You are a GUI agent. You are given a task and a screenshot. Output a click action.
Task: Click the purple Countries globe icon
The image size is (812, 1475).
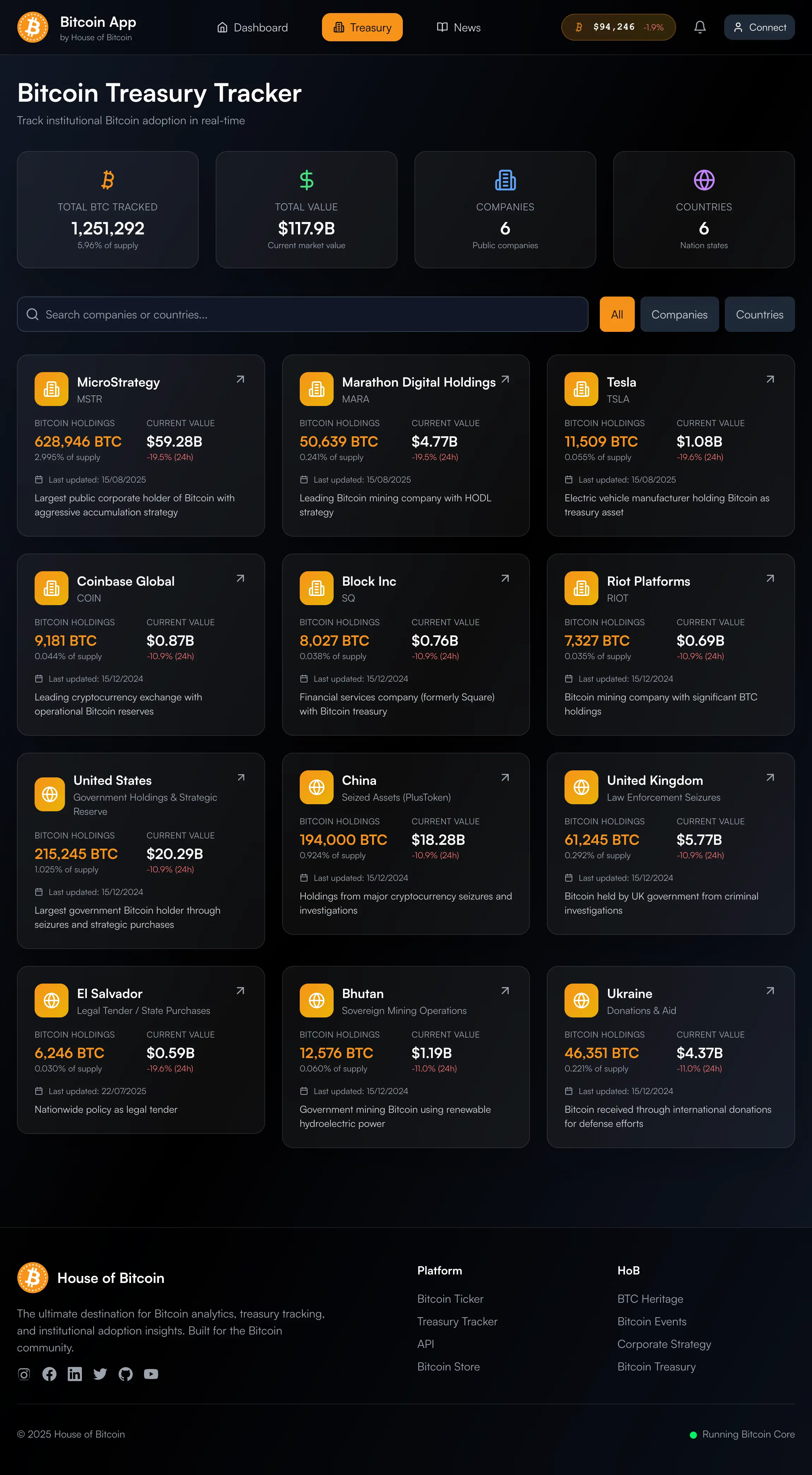click(x=703, y=180)
